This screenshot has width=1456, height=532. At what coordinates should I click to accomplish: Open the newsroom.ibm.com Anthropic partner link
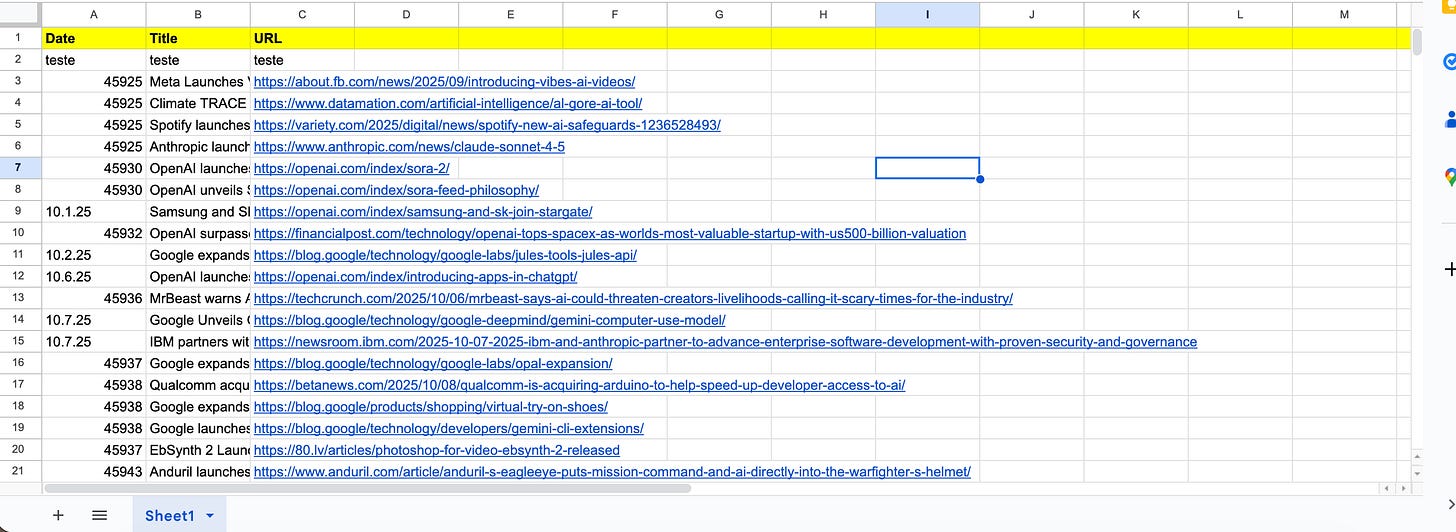pyautogui.click(x=725, y=342)
